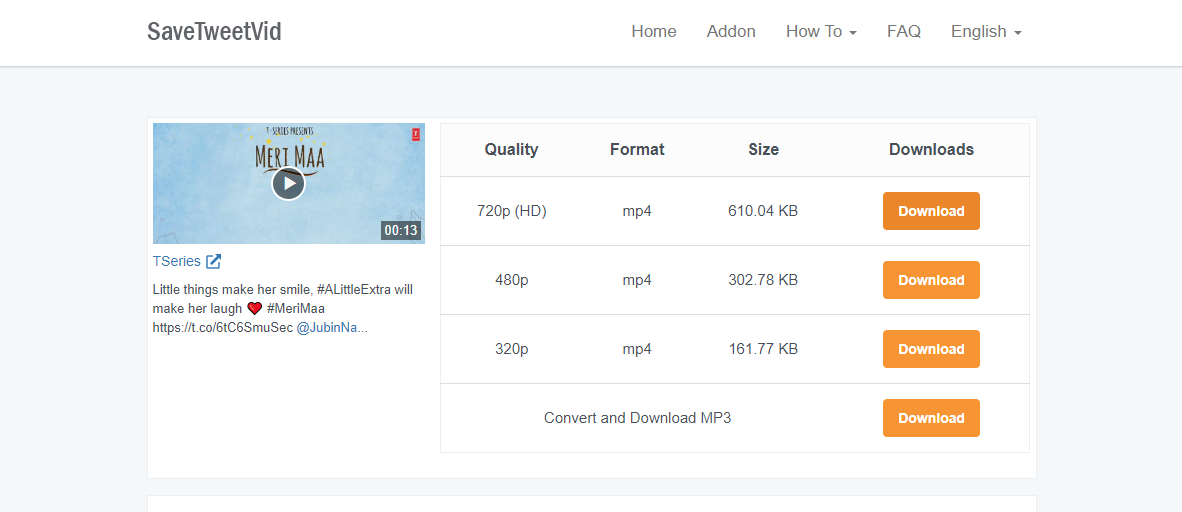Image resolution: width=1182 pixels, height=512 pixels.
Task: Click the #ALittleExtra hashtag text
Action: tap(354, 289)
